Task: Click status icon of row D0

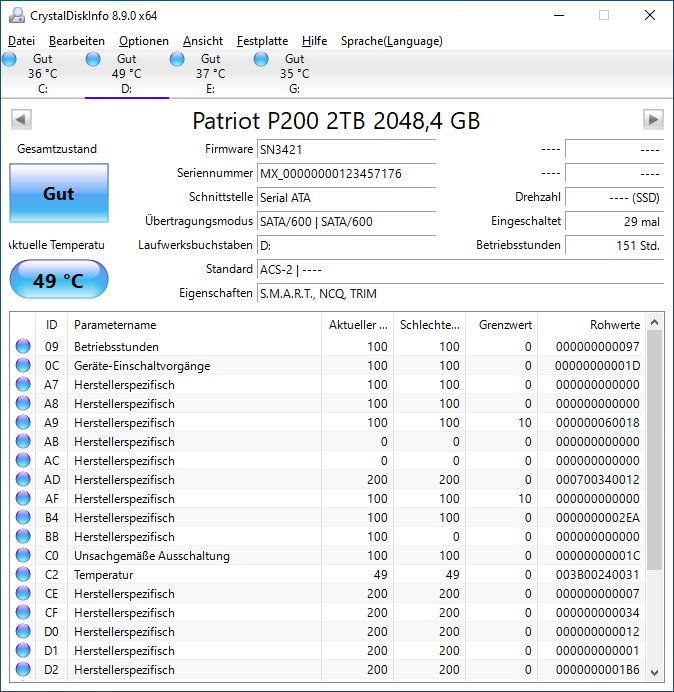Action: click(x=23, y=631)
